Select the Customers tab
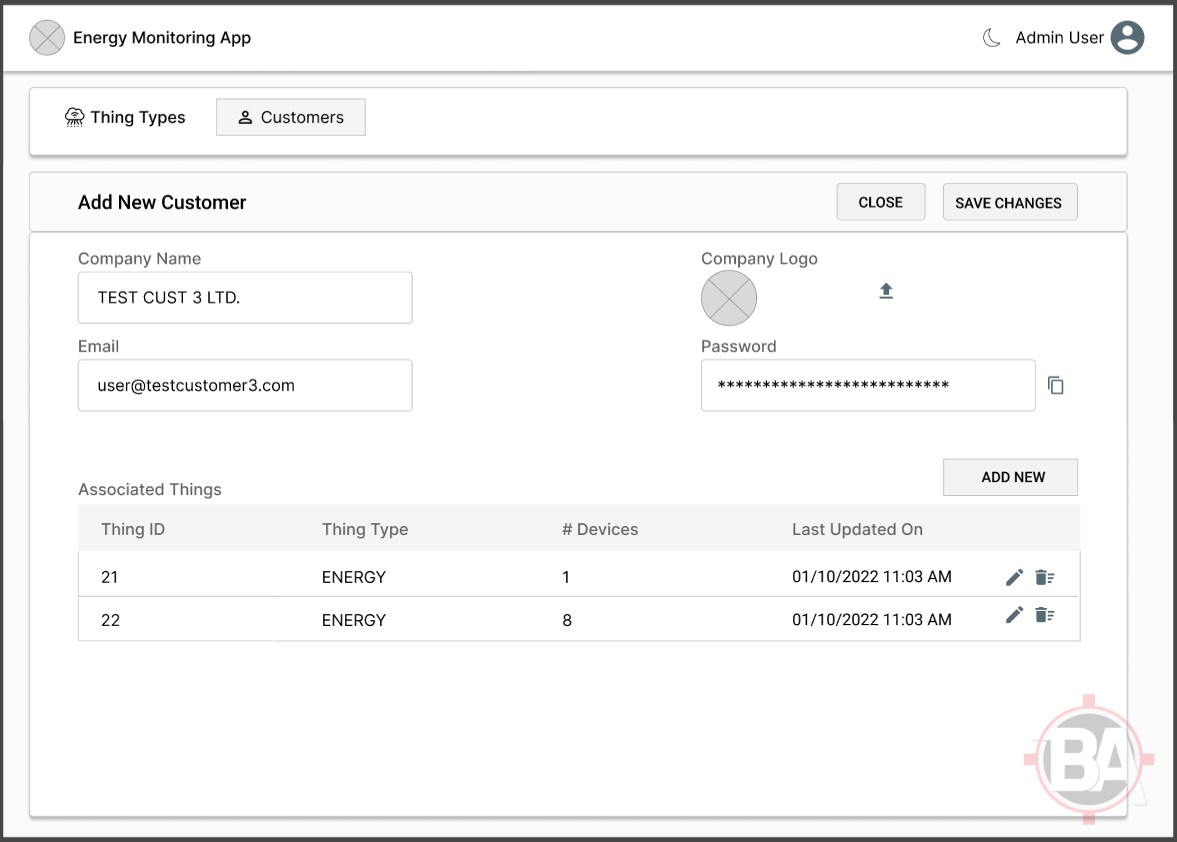This screenshot has width=1177, height=842. (291, 117)
